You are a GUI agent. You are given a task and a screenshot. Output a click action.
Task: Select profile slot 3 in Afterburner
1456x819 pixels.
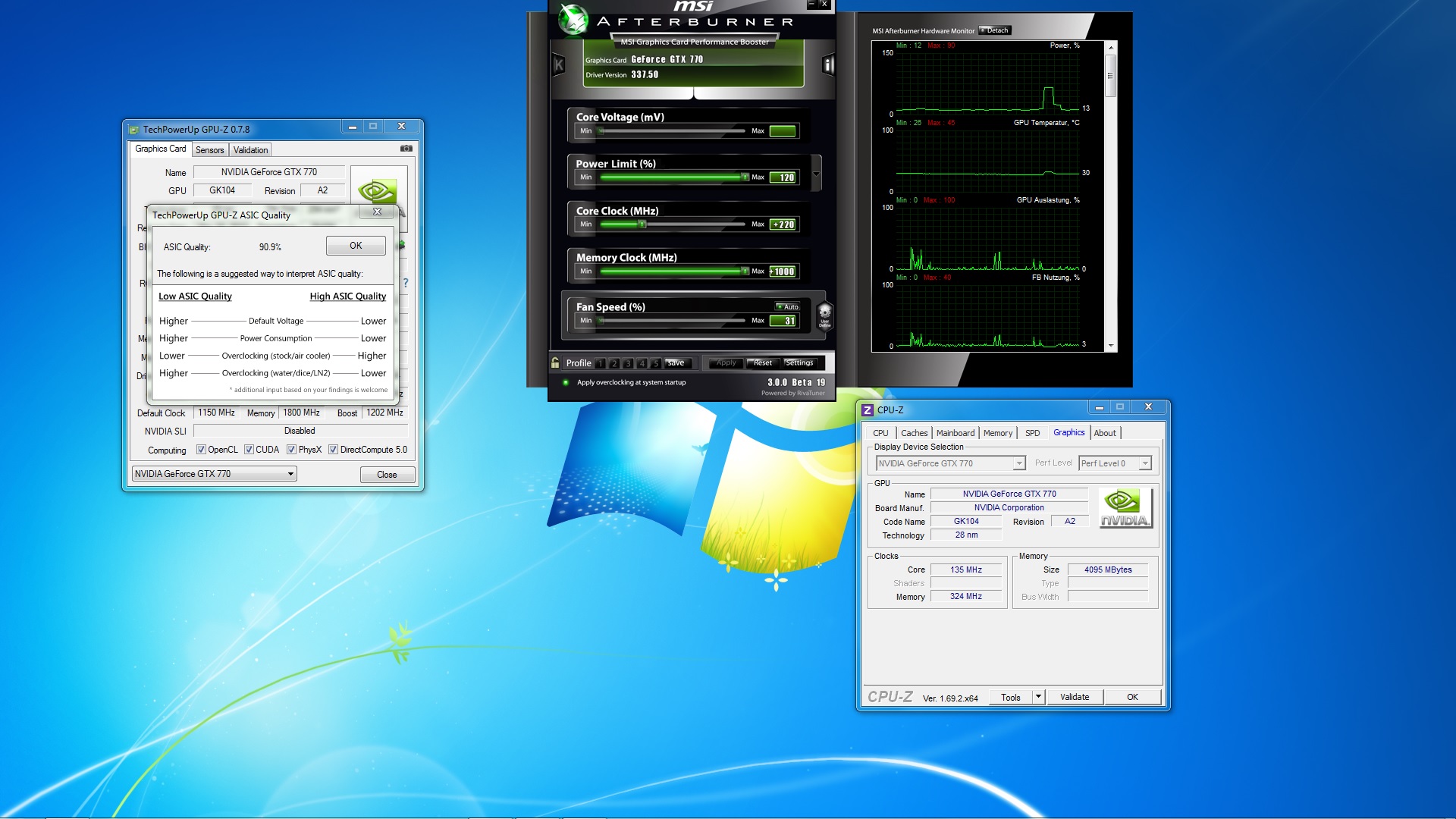click(628, 363)
